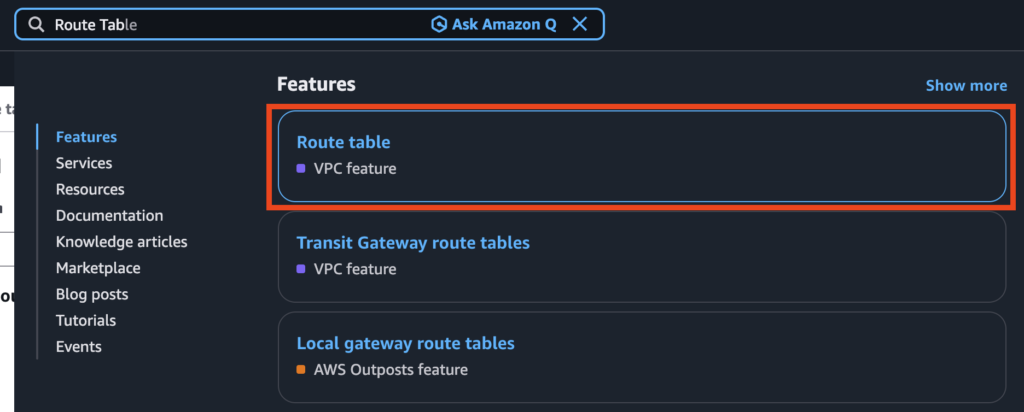This screenshot has width=1024, height=412.
Task: Clear the search with X icon
Action: coord(579,25)
